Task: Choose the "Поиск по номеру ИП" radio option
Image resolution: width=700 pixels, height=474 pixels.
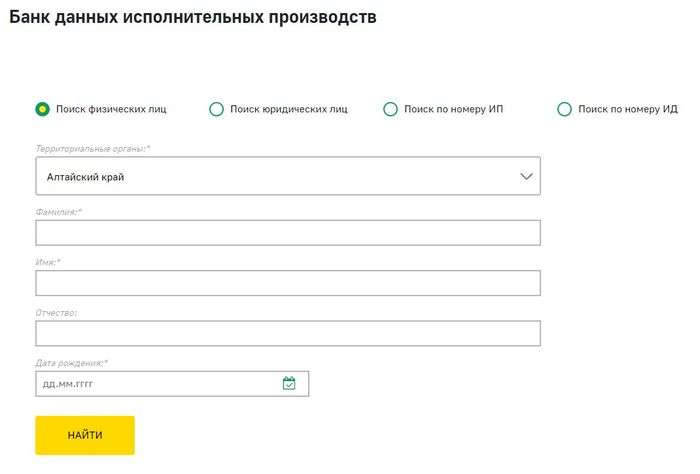Action: coord(391,109)
